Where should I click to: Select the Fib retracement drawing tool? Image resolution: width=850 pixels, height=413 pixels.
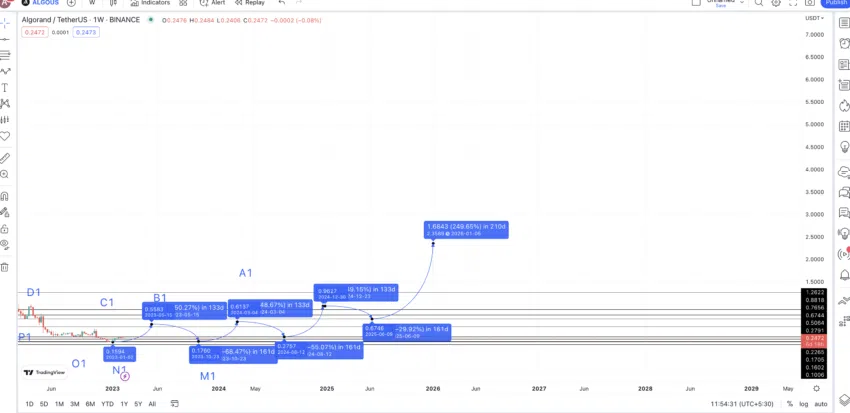tap(5, 55)
